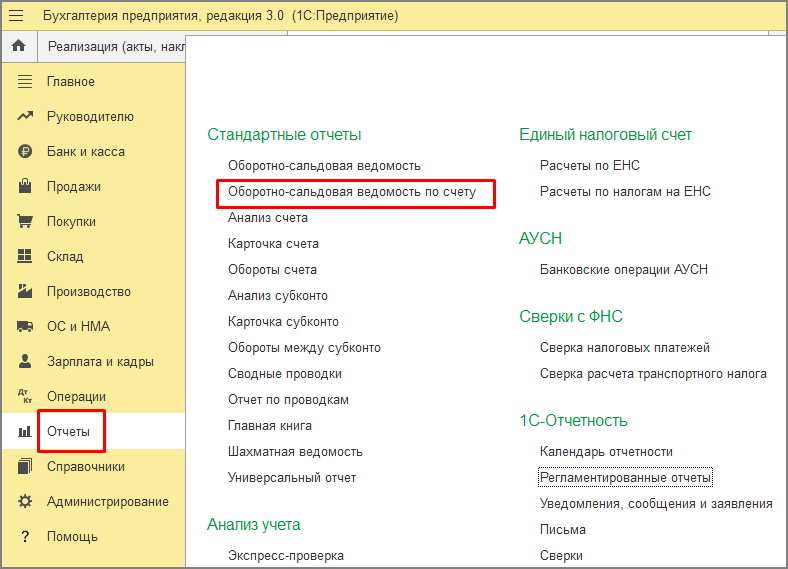Image resolution: width=788 pixels, height=569 pixels.
Task: Open the Анализ счета report
Action: [x=267, y=217]
